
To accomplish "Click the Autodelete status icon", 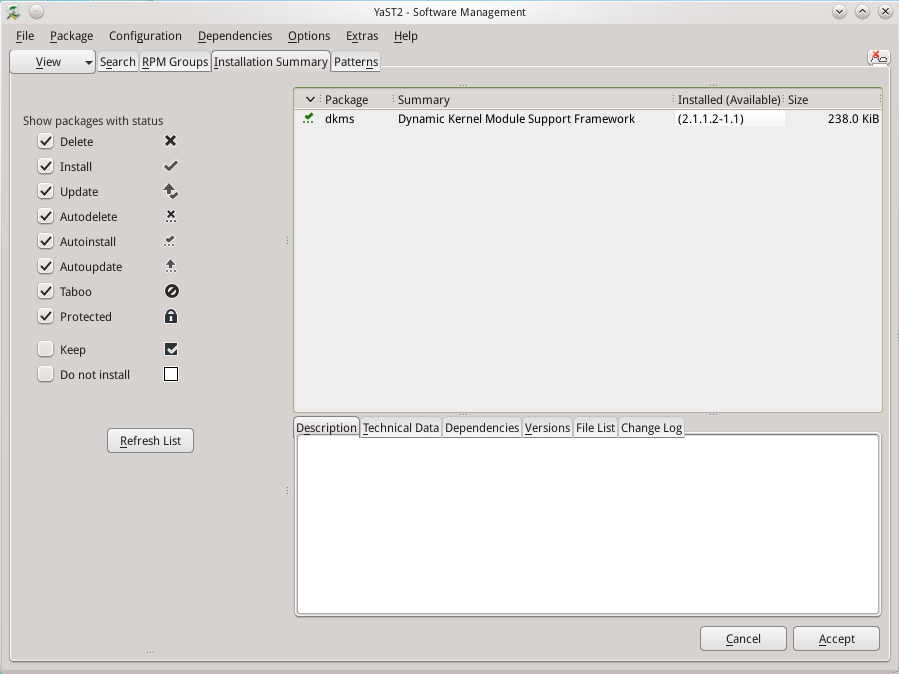I will 170,216.
